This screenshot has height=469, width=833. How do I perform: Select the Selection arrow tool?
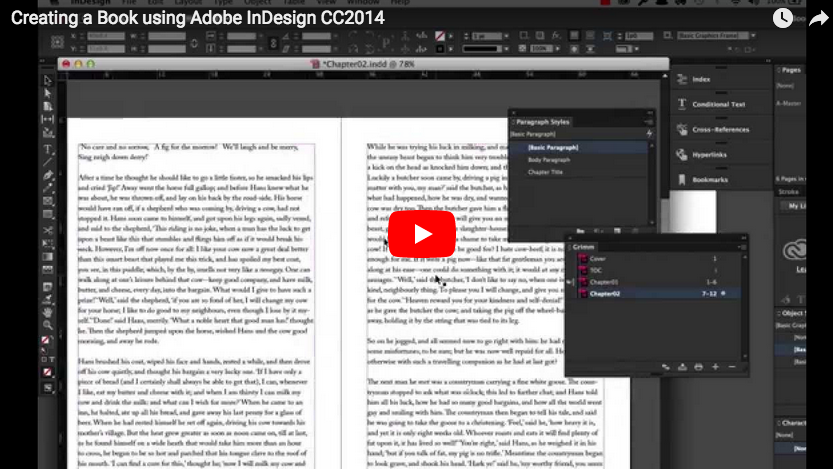[x=47, y=81]
